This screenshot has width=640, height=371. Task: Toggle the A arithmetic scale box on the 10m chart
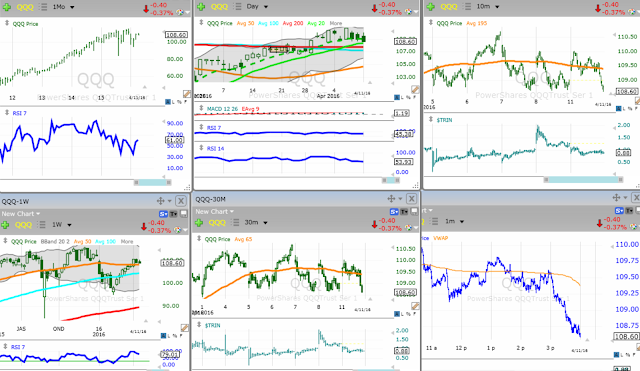tap(618, 108)
